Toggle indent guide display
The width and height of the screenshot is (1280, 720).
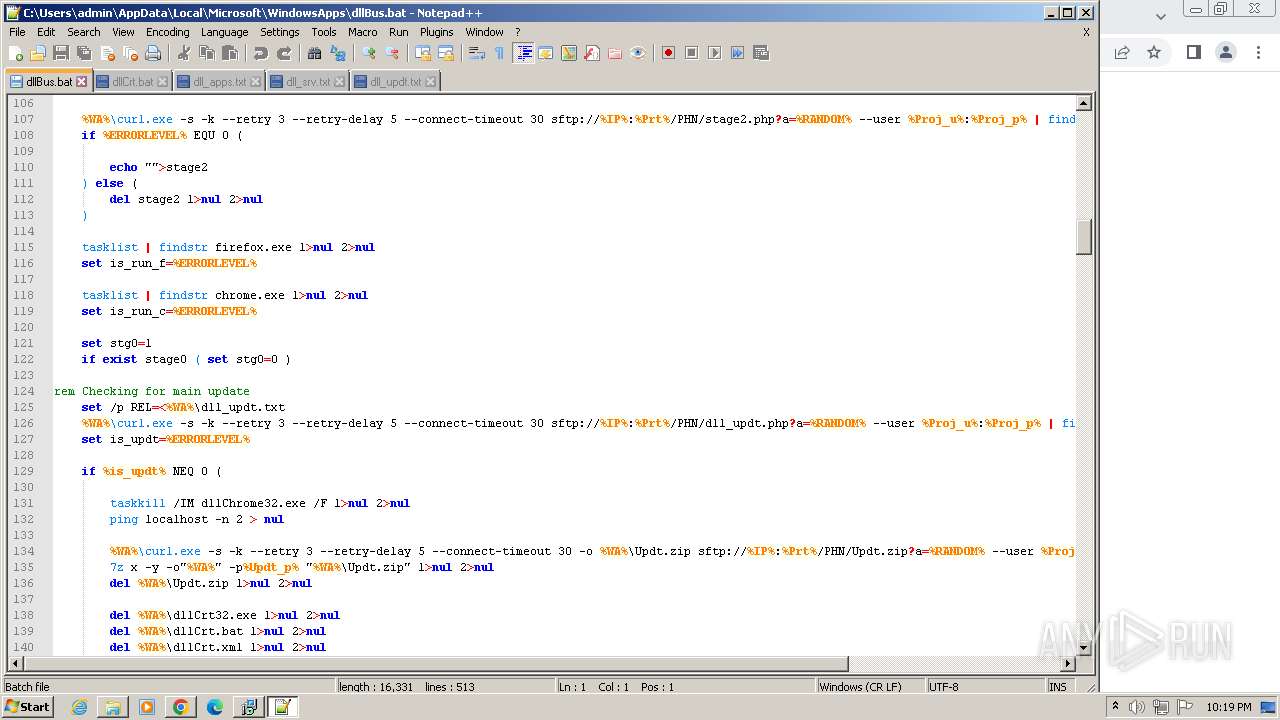click(523, 53)
